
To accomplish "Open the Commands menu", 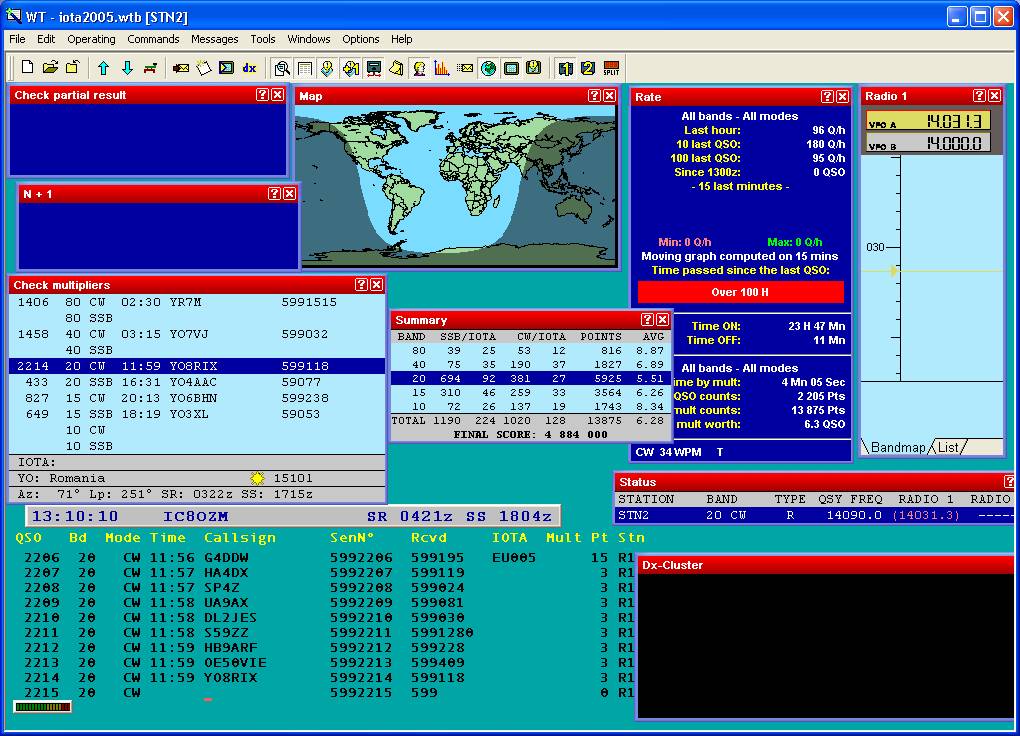I will [153, 39].
